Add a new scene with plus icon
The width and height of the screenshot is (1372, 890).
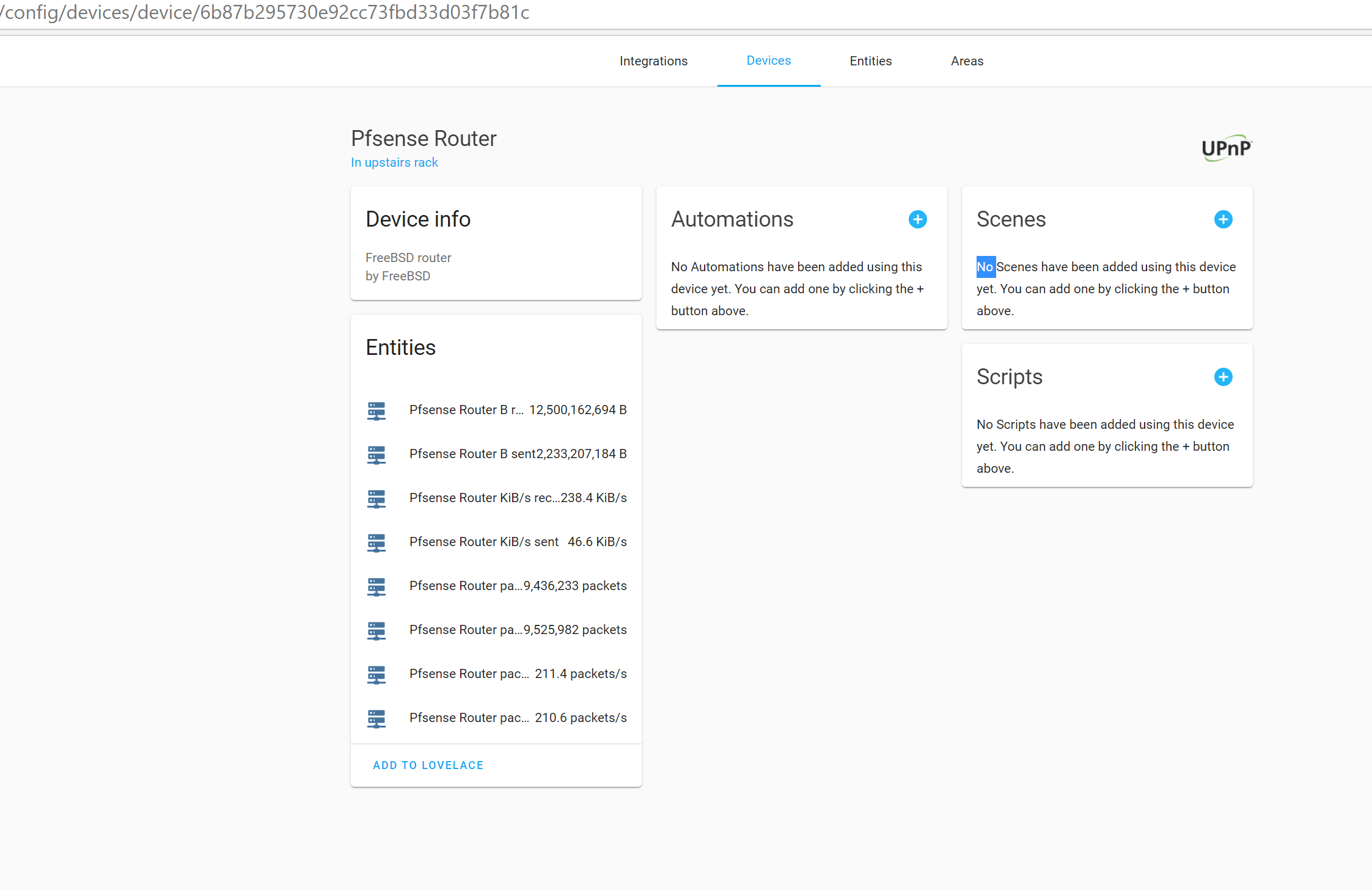coord(1223,219)
